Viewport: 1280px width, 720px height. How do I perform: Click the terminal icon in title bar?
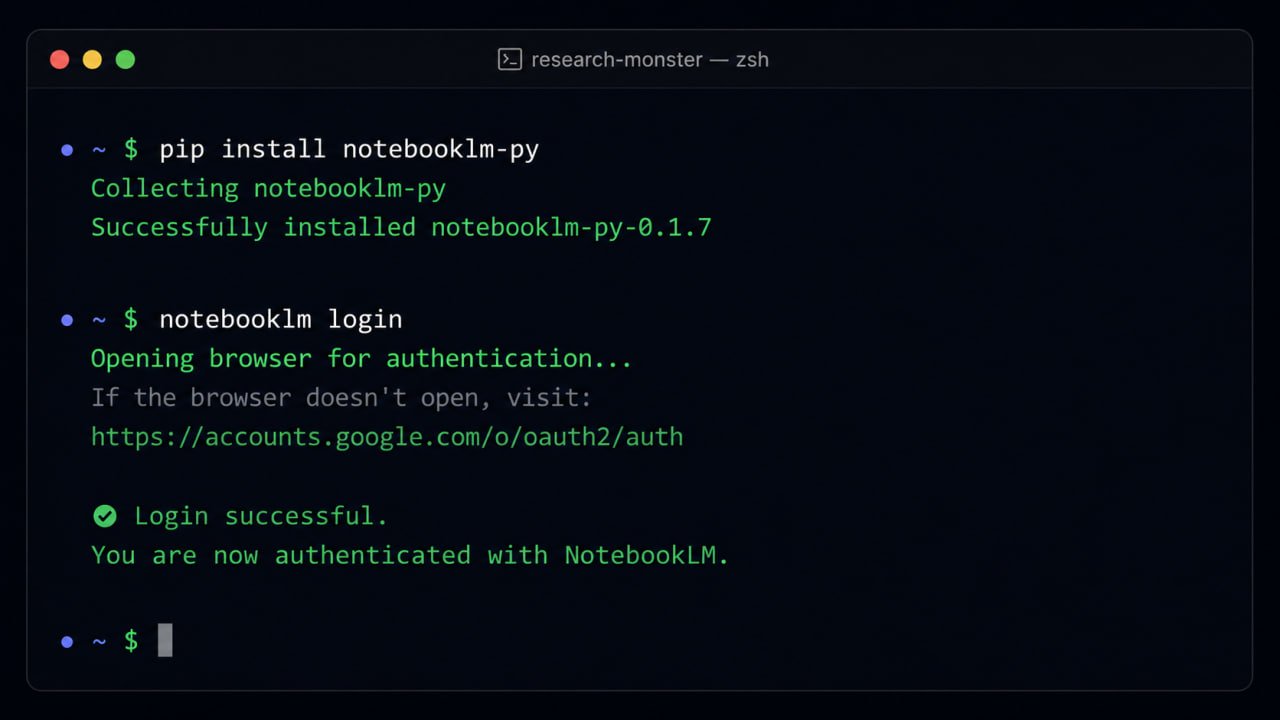coord(510,60)
